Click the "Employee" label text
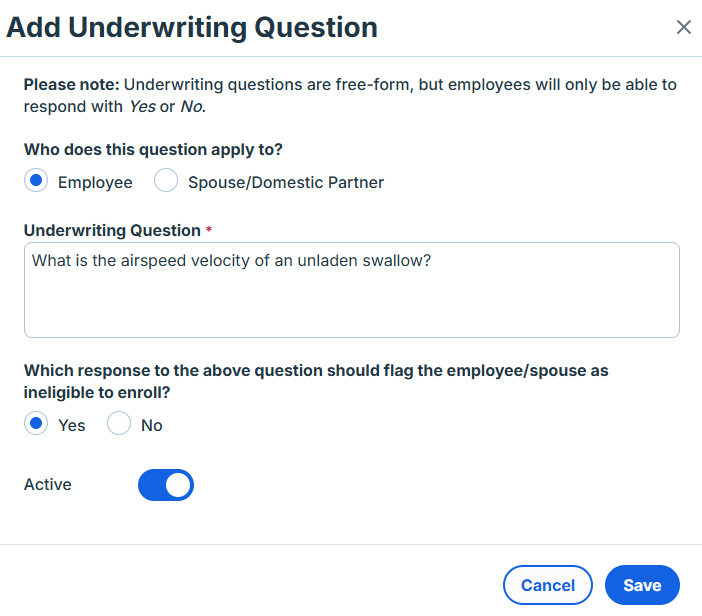 [95, 183]
